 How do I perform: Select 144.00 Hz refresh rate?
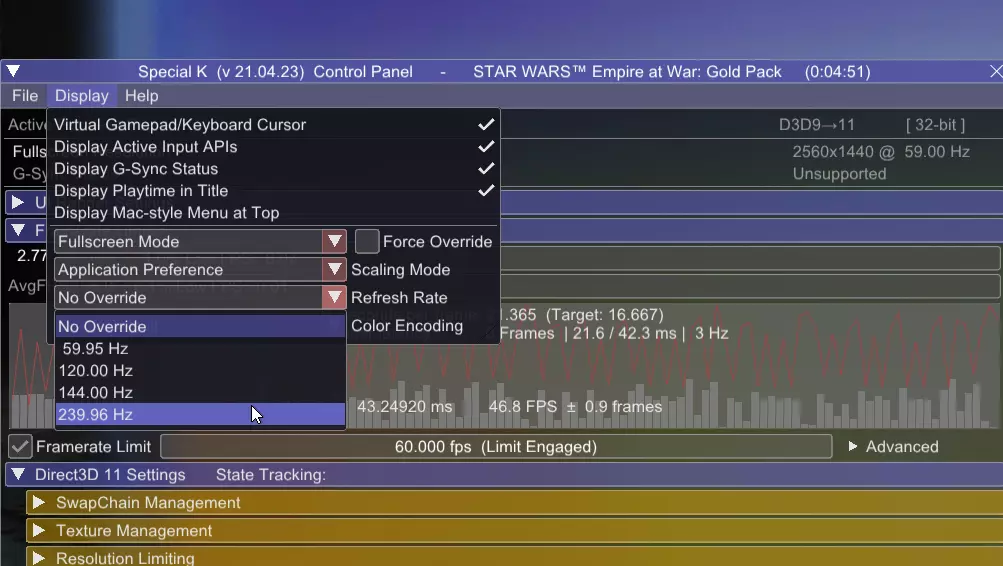pos(200,393)
